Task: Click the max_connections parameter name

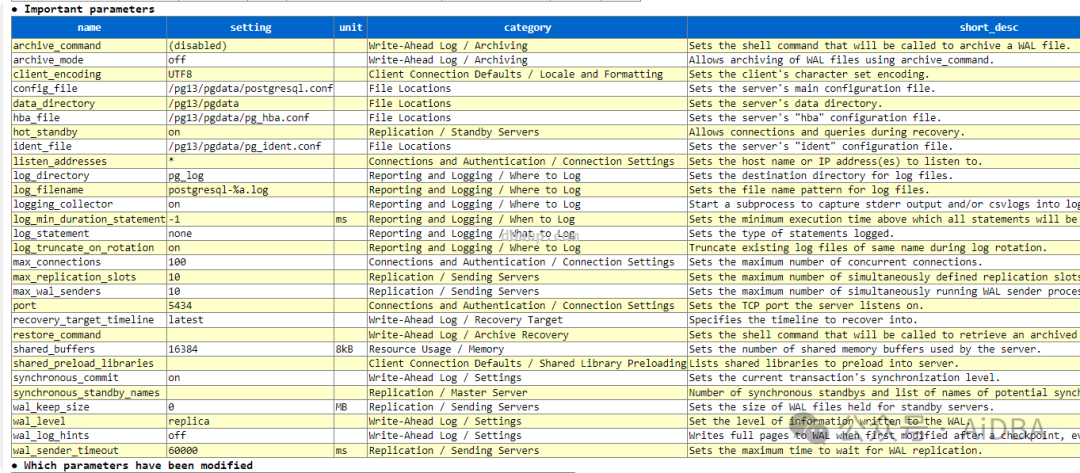Action: click(x=57, y=262)
